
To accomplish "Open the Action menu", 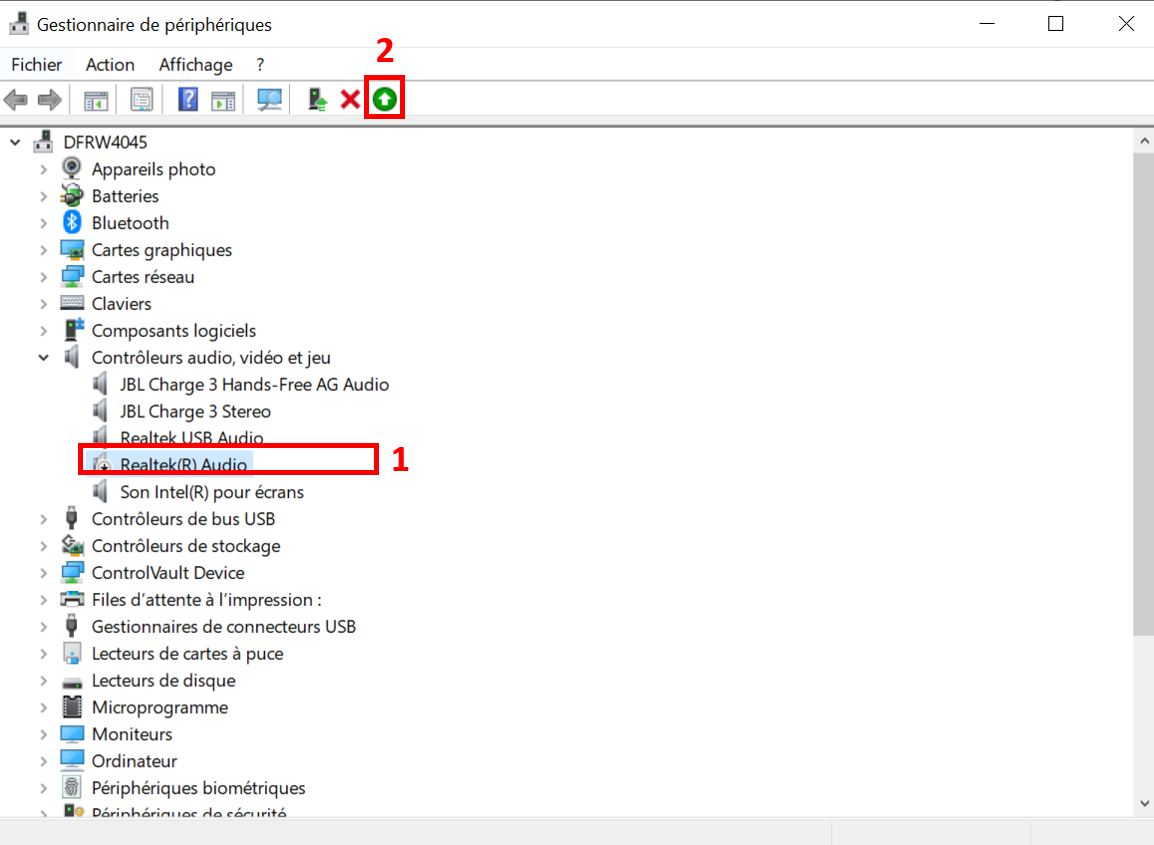I will (x=110, y=65).
